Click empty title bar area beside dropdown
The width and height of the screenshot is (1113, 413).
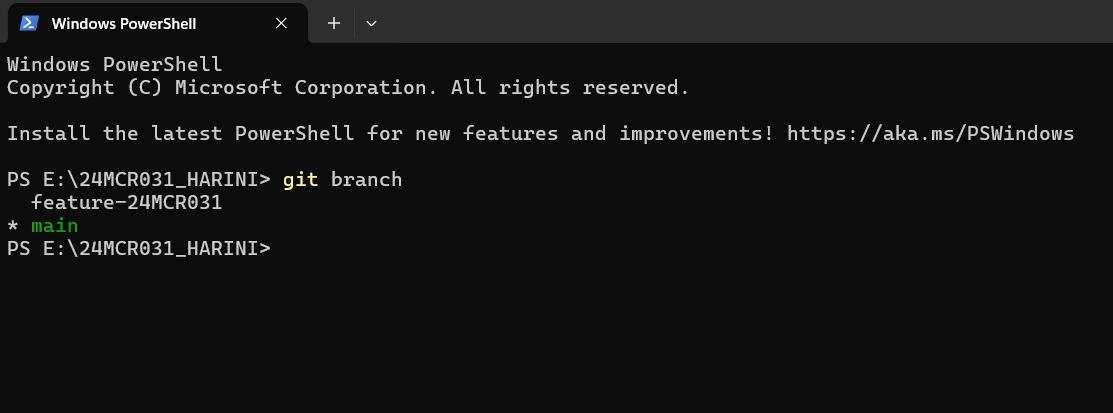click(745, 21)
